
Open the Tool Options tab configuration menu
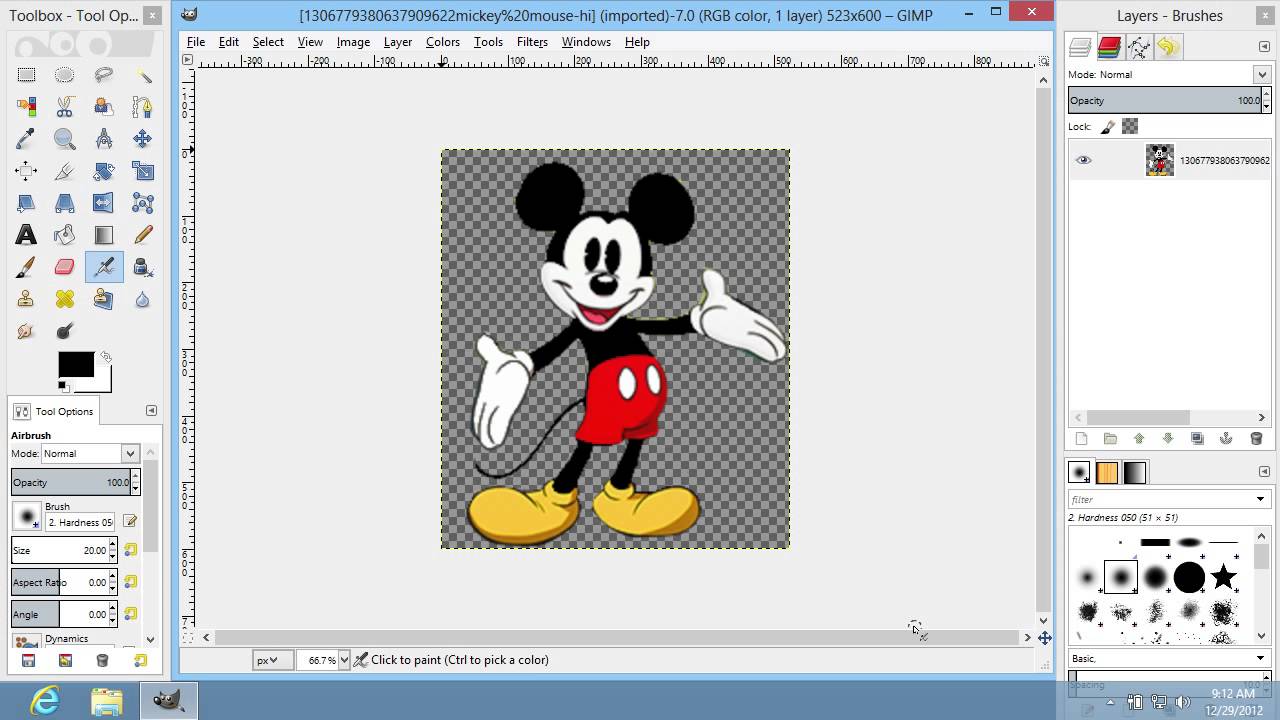(x=151, y=410)
